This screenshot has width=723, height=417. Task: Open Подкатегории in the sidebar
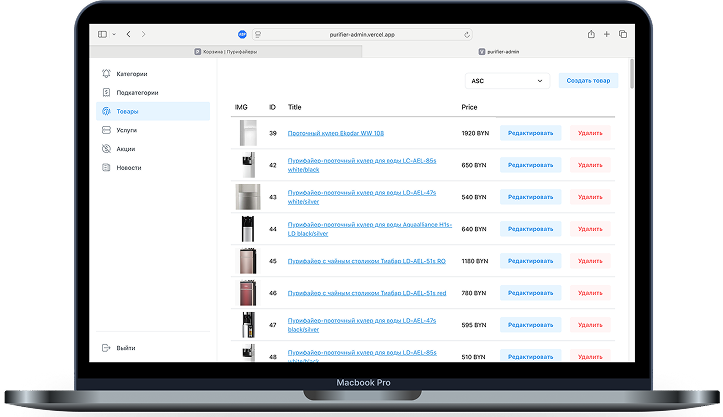(153, 93)
